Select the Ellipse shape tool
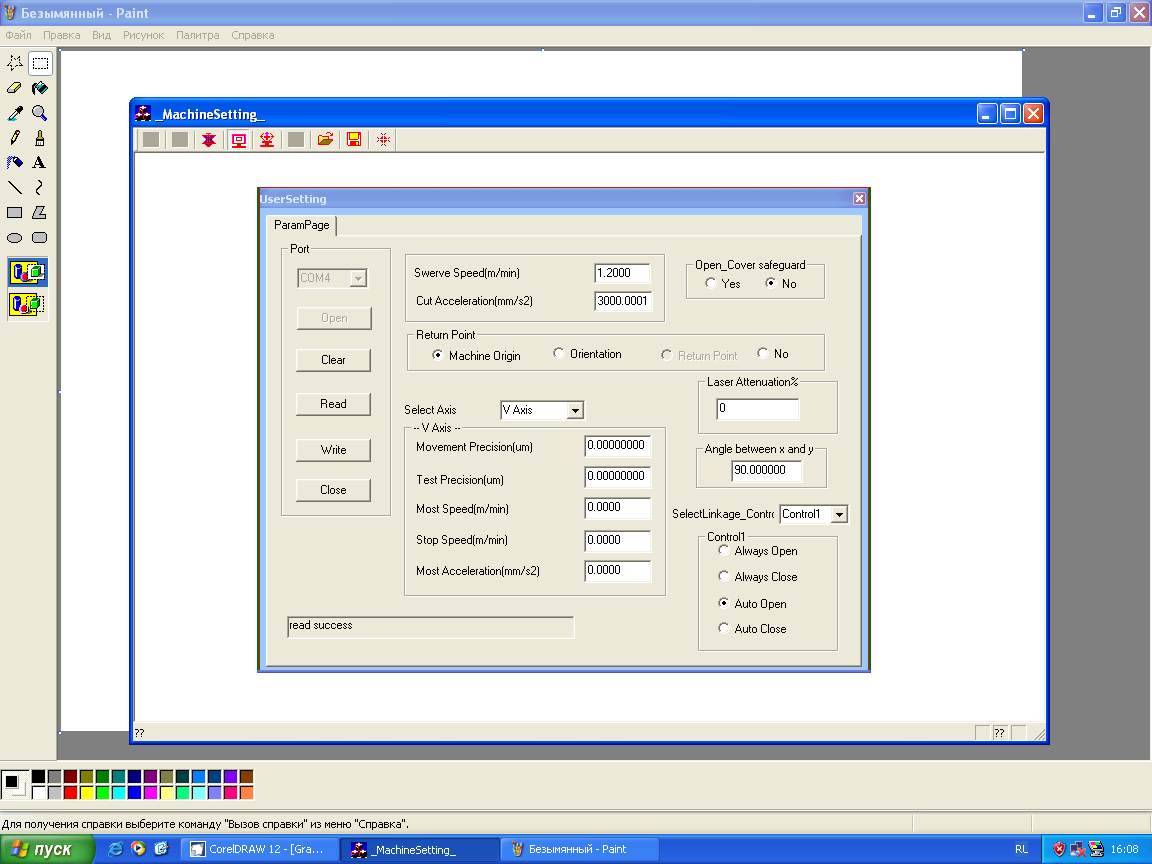Screen dimensions: 1152x864 point(15,238)
